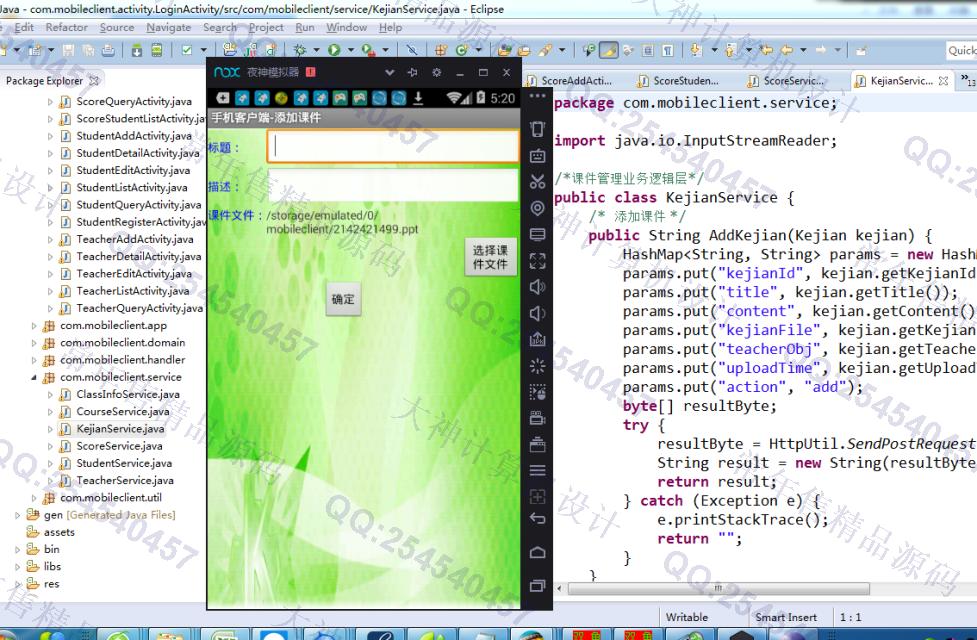The image size is (977, 640).
Task: Click Last Edit Location icon
Action: click(x=766, y=50)
